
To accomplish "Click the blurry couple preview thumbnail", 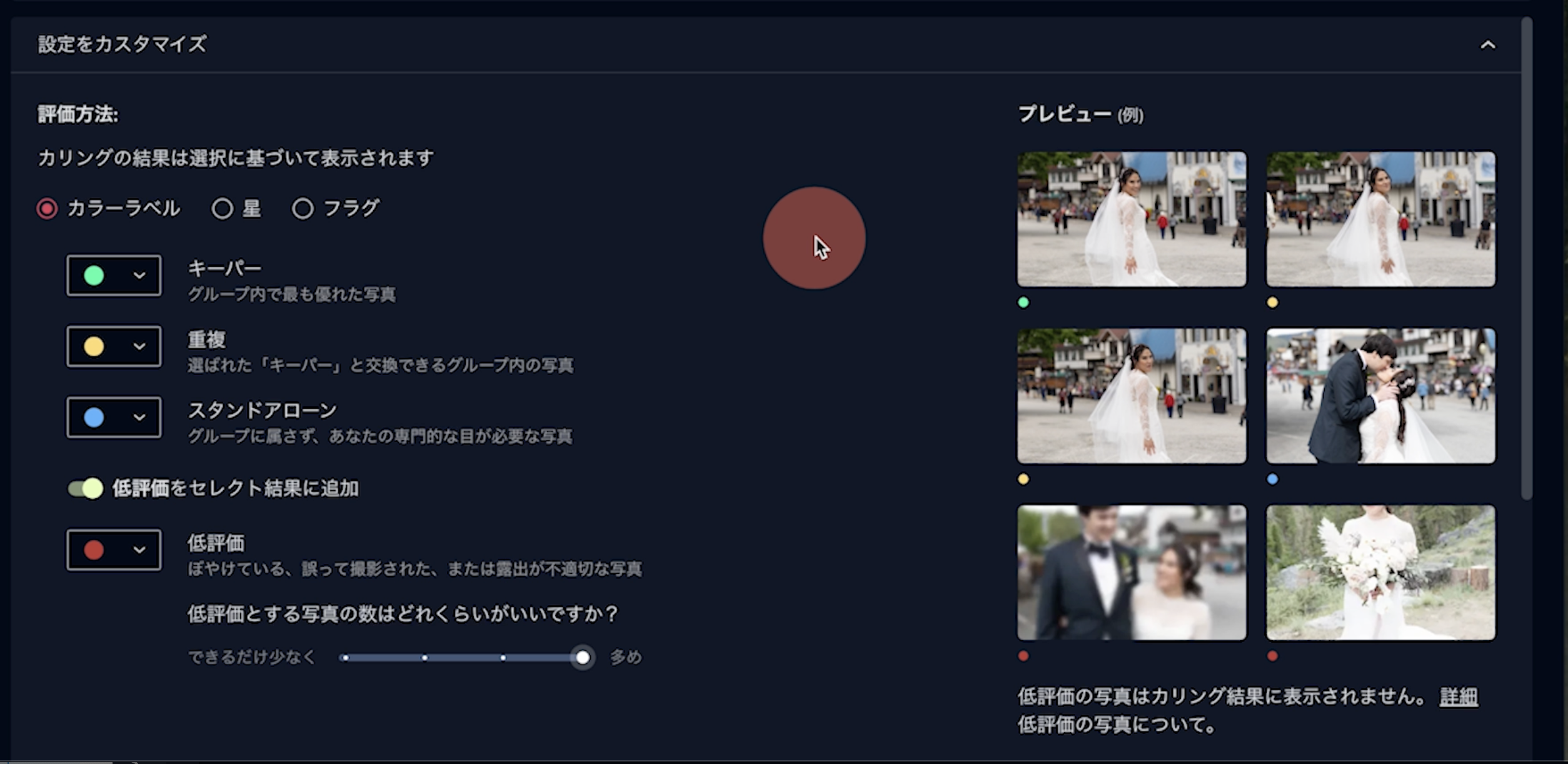I will tap(1131, 573).
